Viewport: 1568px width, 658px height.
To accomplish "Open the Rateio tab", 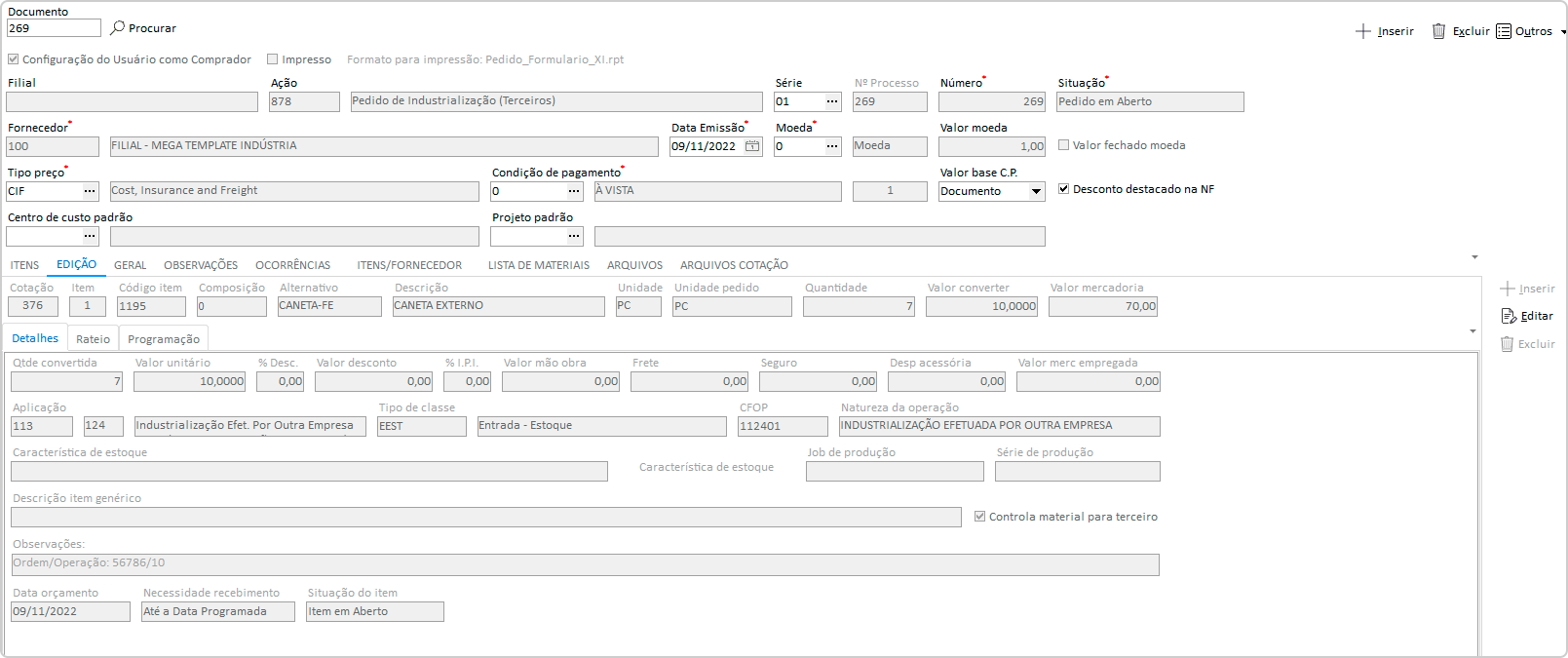I will pos(93,339).
